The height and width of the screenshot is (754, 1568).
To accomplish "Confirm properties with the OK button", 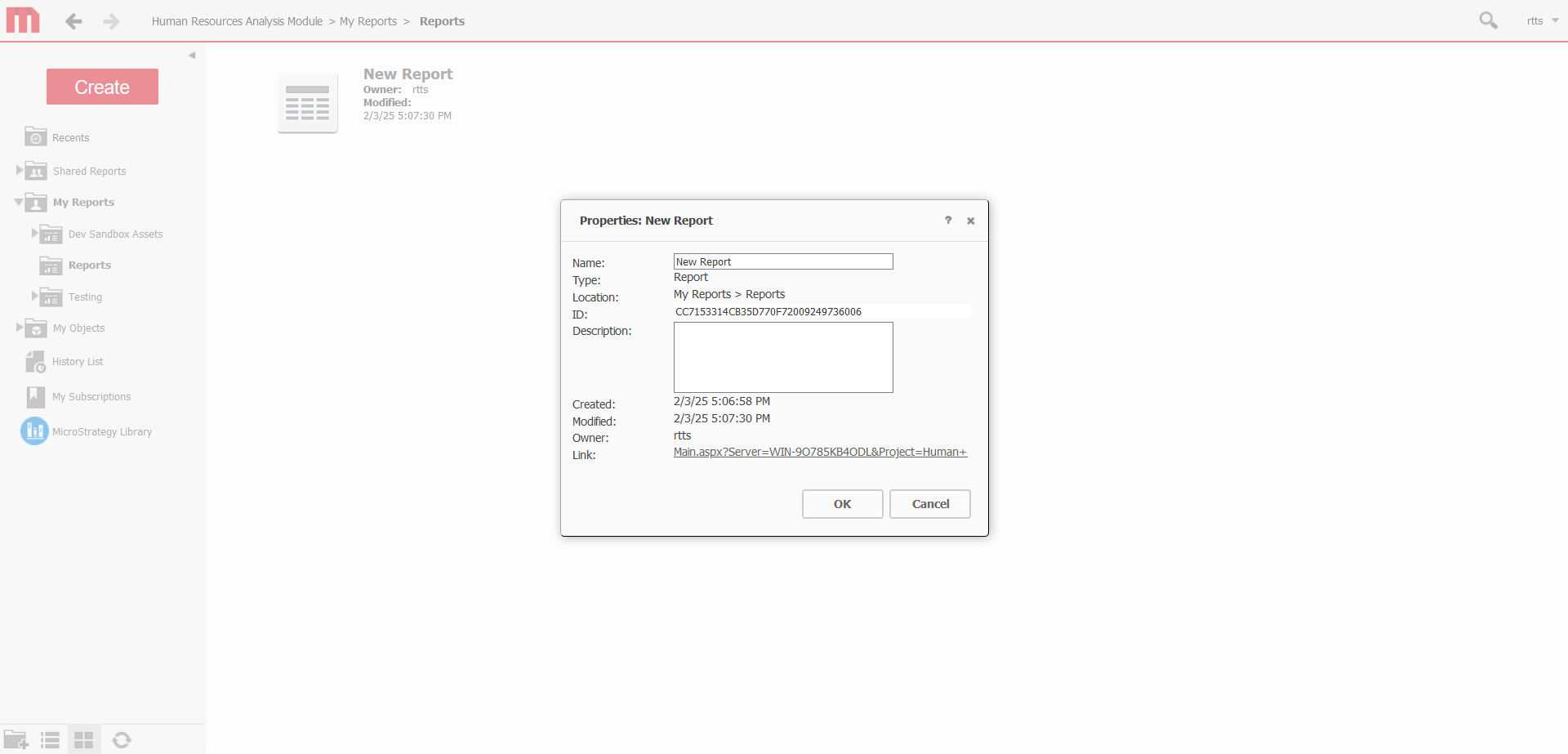I will pos(842,504).
